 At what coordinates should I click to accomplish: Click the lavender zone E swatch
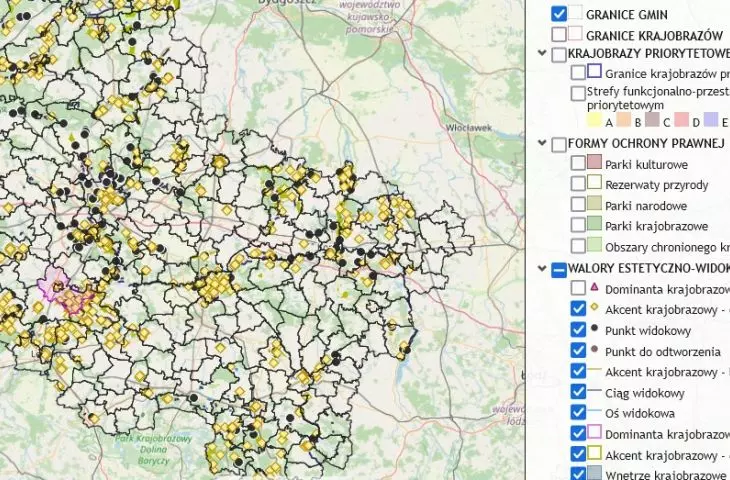pyautogui.click(x=710, y=120)
